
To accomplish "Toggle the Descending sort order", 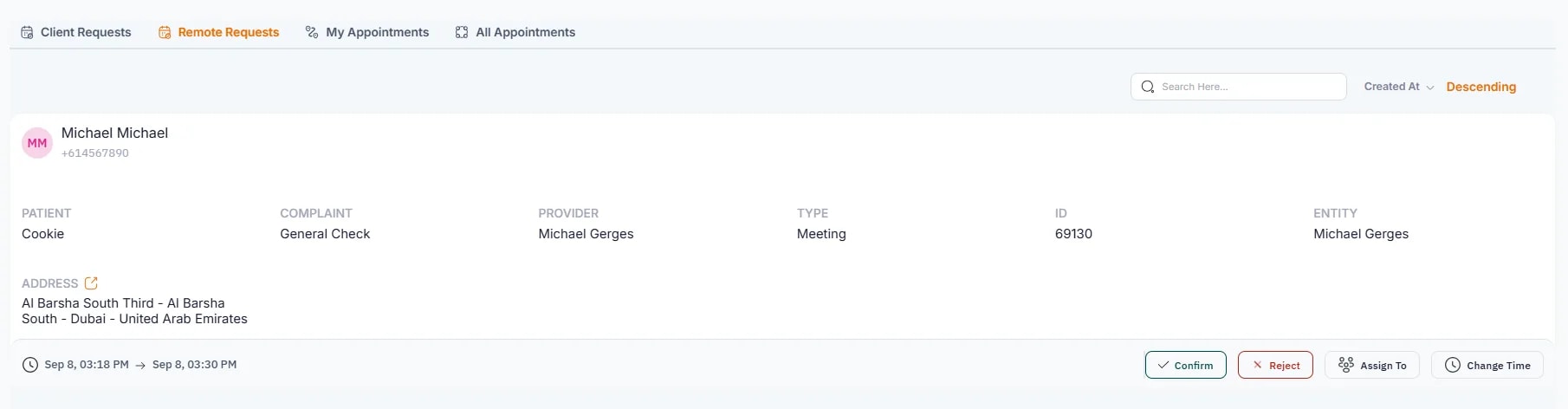I will [x=1481, y=87].
